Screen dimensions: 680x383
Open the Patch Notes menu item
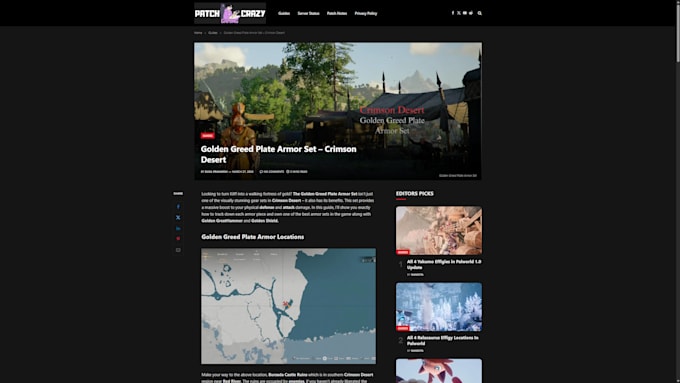coord(337,13)
